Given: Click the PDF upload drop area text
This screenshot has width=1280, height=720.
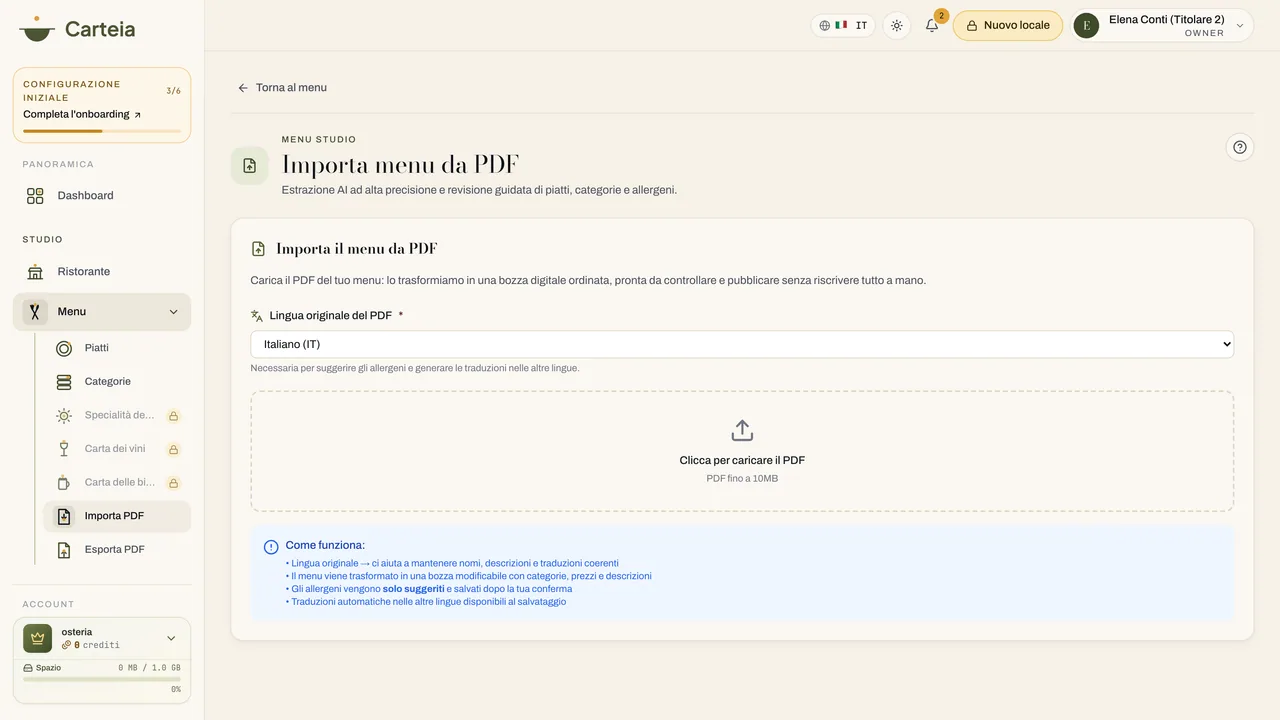Looking at the screenshot, I should [x=742, y=461].
